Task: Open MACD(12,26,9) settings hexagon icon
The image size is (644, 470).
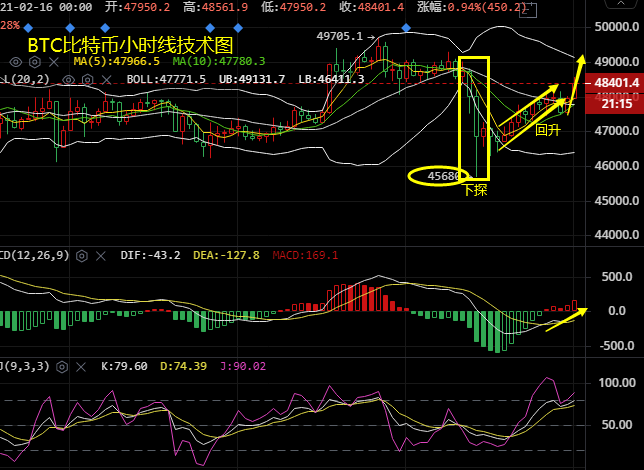Action: point(82,256)
